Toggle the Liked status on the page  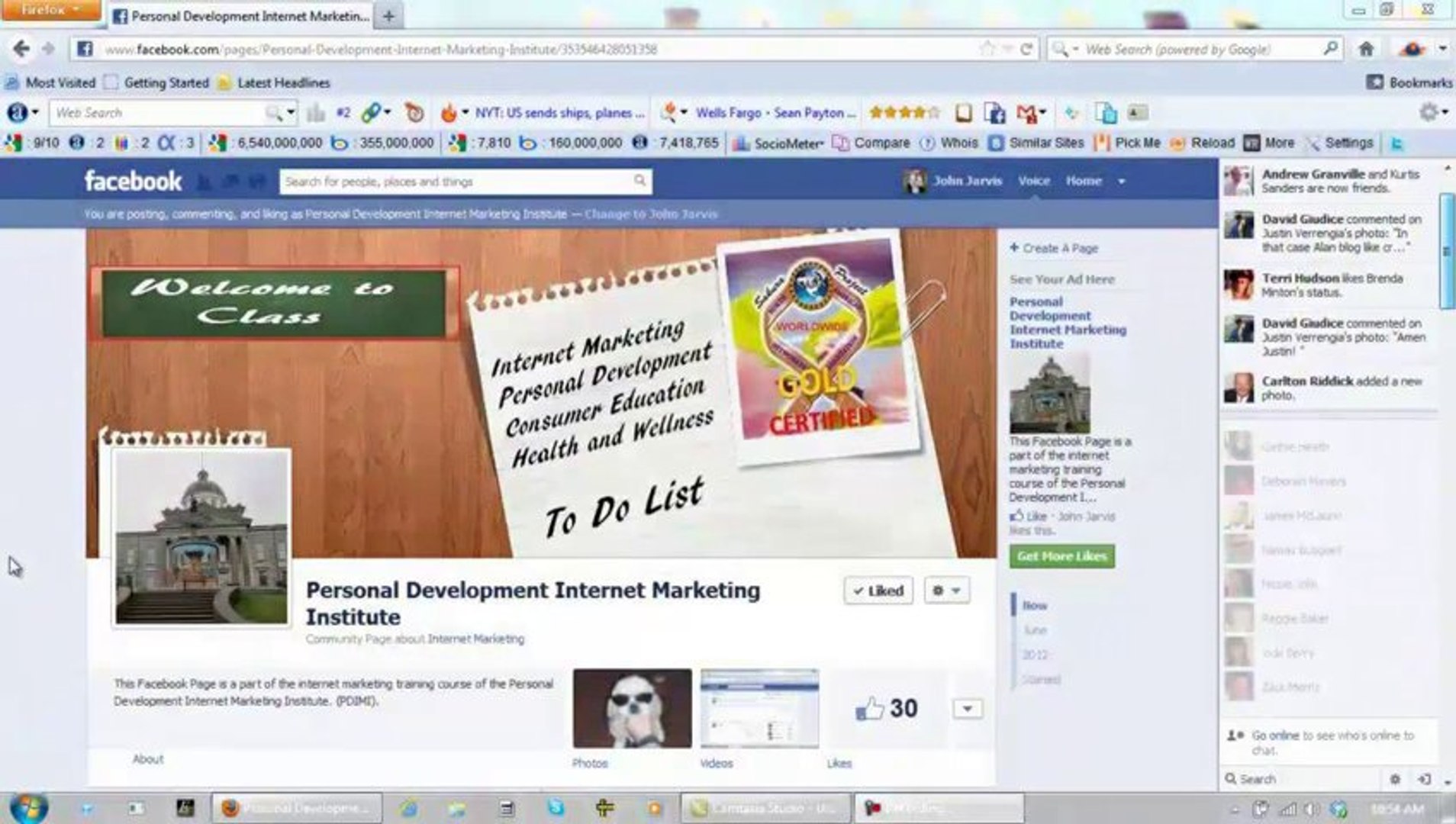tap(877, 590)
